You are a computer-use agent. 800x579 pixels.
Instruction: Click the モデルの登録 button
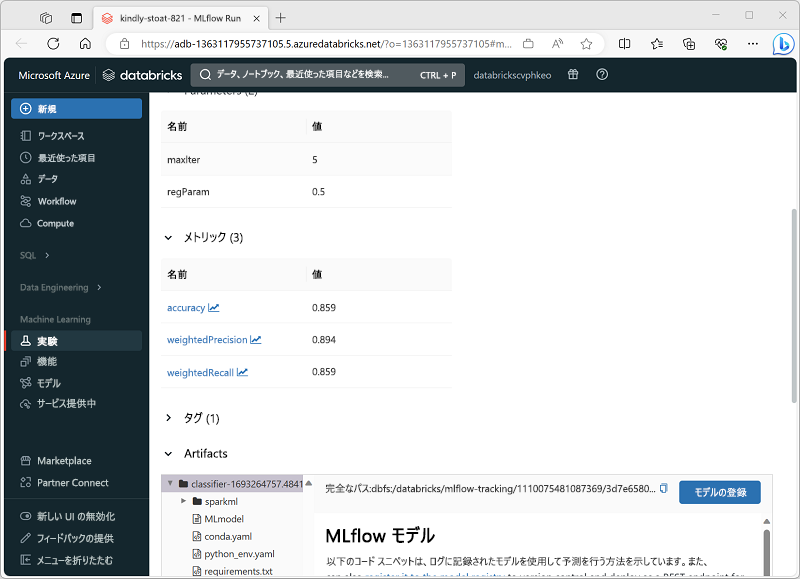[x=719, y=492]
